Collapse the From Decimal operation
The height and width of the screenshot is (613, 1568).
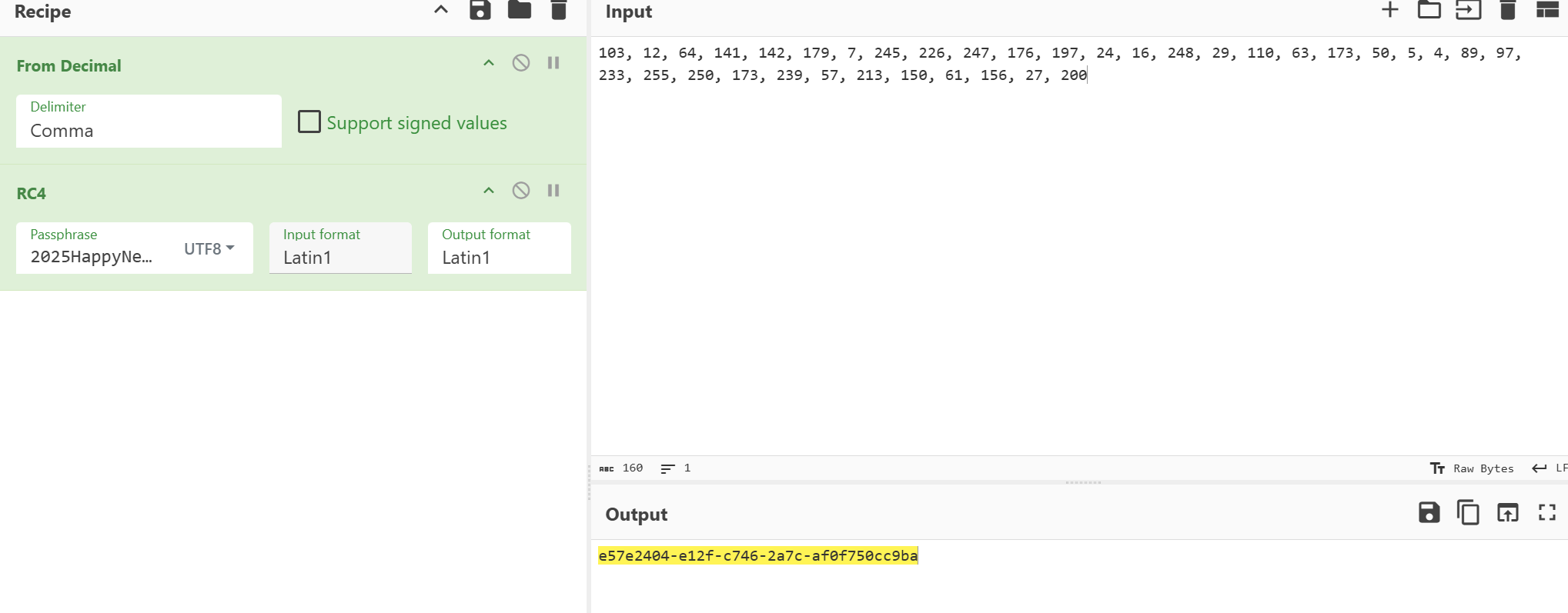click(x=489, y=63)
